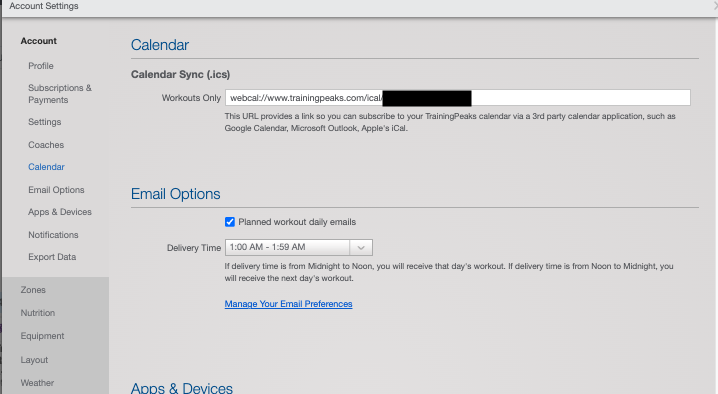The width and height of the screenshot is (718, 394).
Task: Click the Account Settings window title
Action: 44,6
